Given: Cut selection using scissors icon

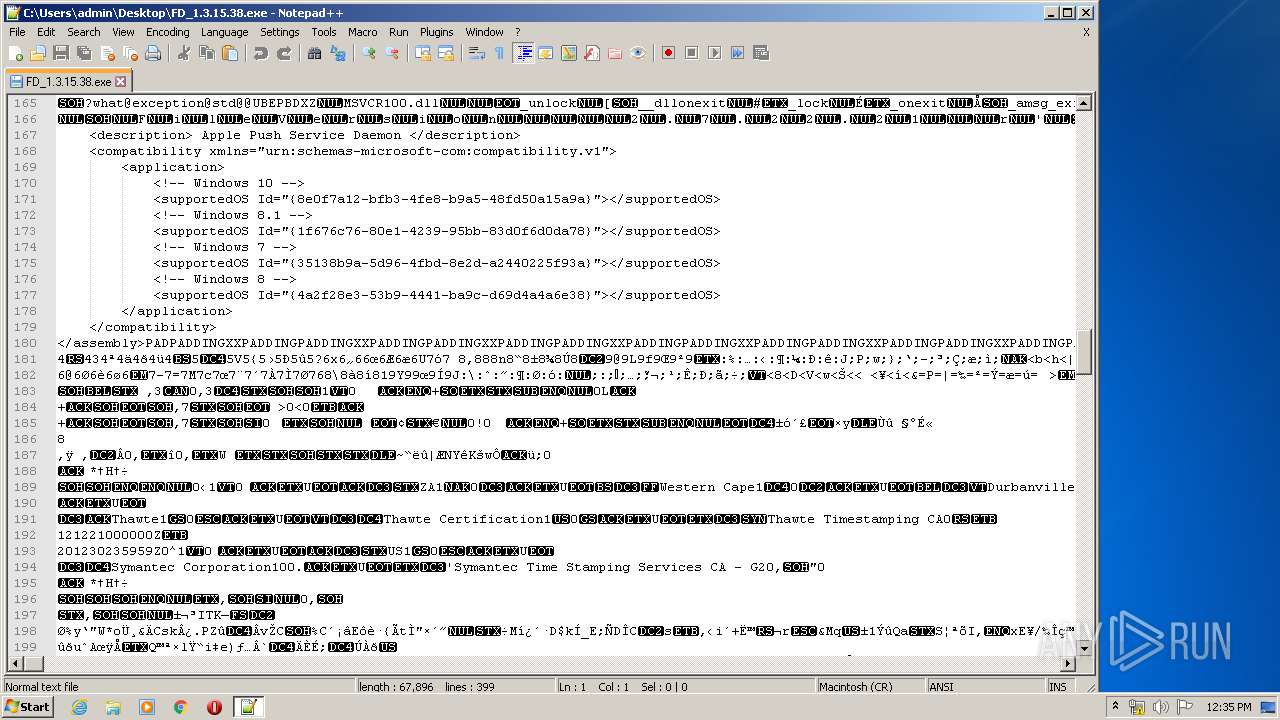Looking at the screenshot, I should pos(183,53).
